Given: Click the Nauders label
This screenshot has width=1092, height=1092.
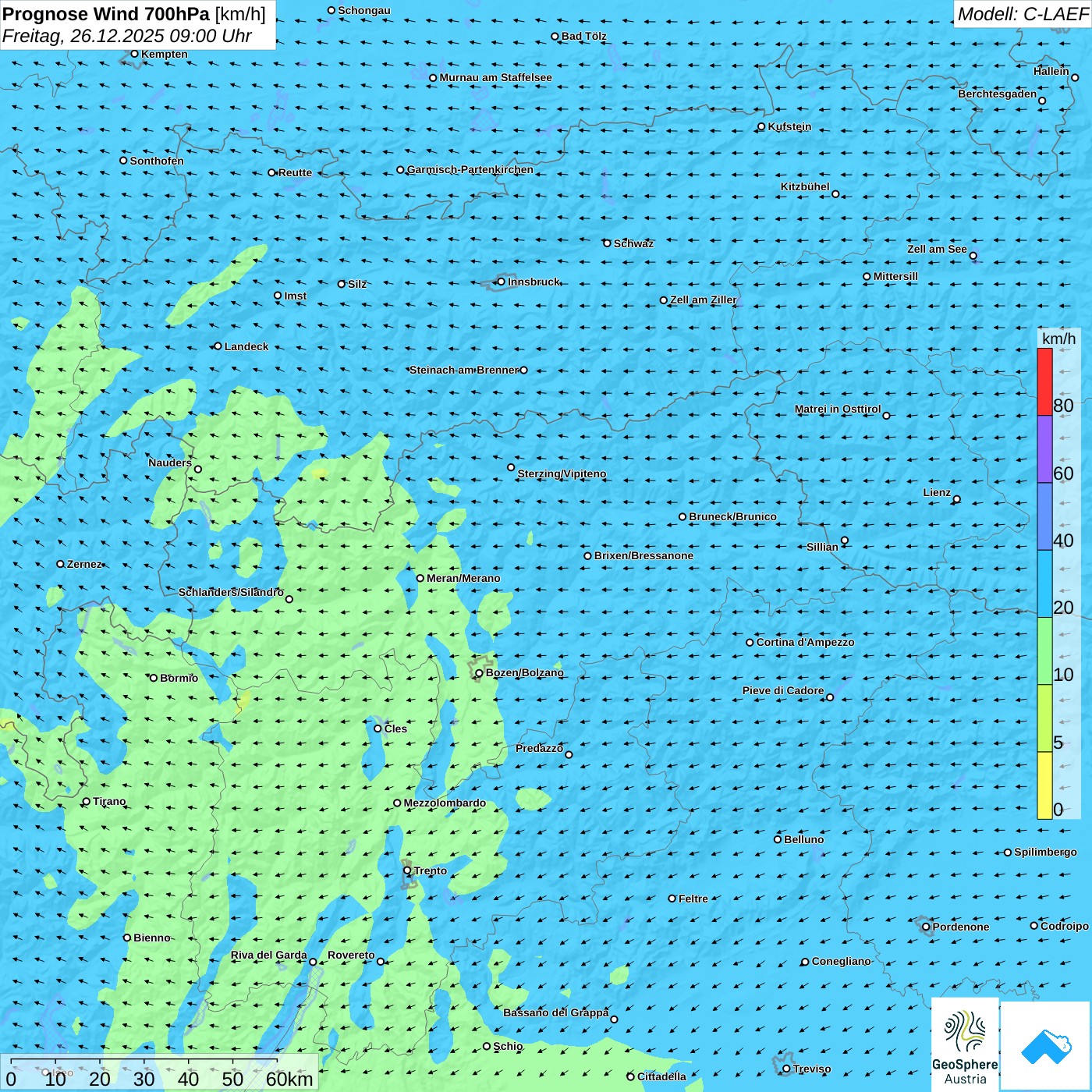Looking at the screenshot, I should 170,463.
